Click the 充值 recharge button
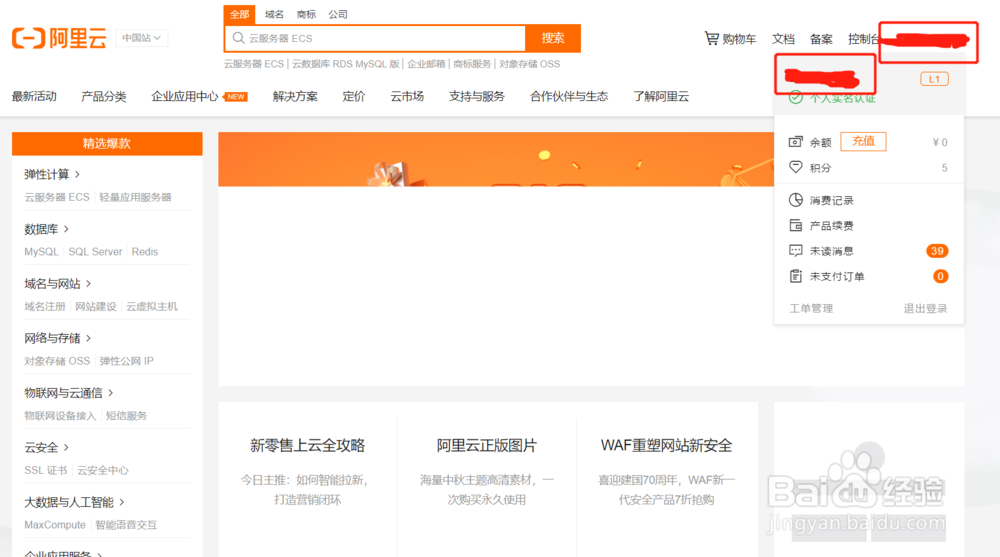 coord(864,141)
